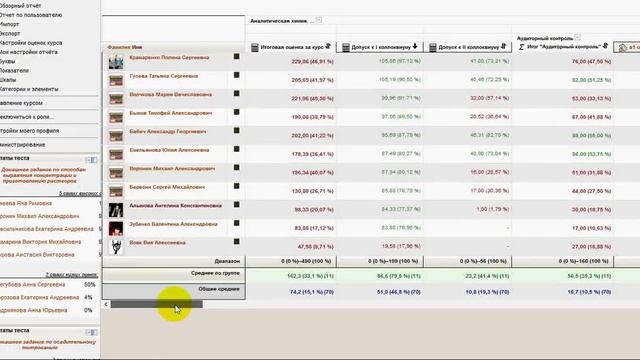The image size is (640, 360).
Task: Open my profile settings in sidebar
Action: tap(29, 131)
